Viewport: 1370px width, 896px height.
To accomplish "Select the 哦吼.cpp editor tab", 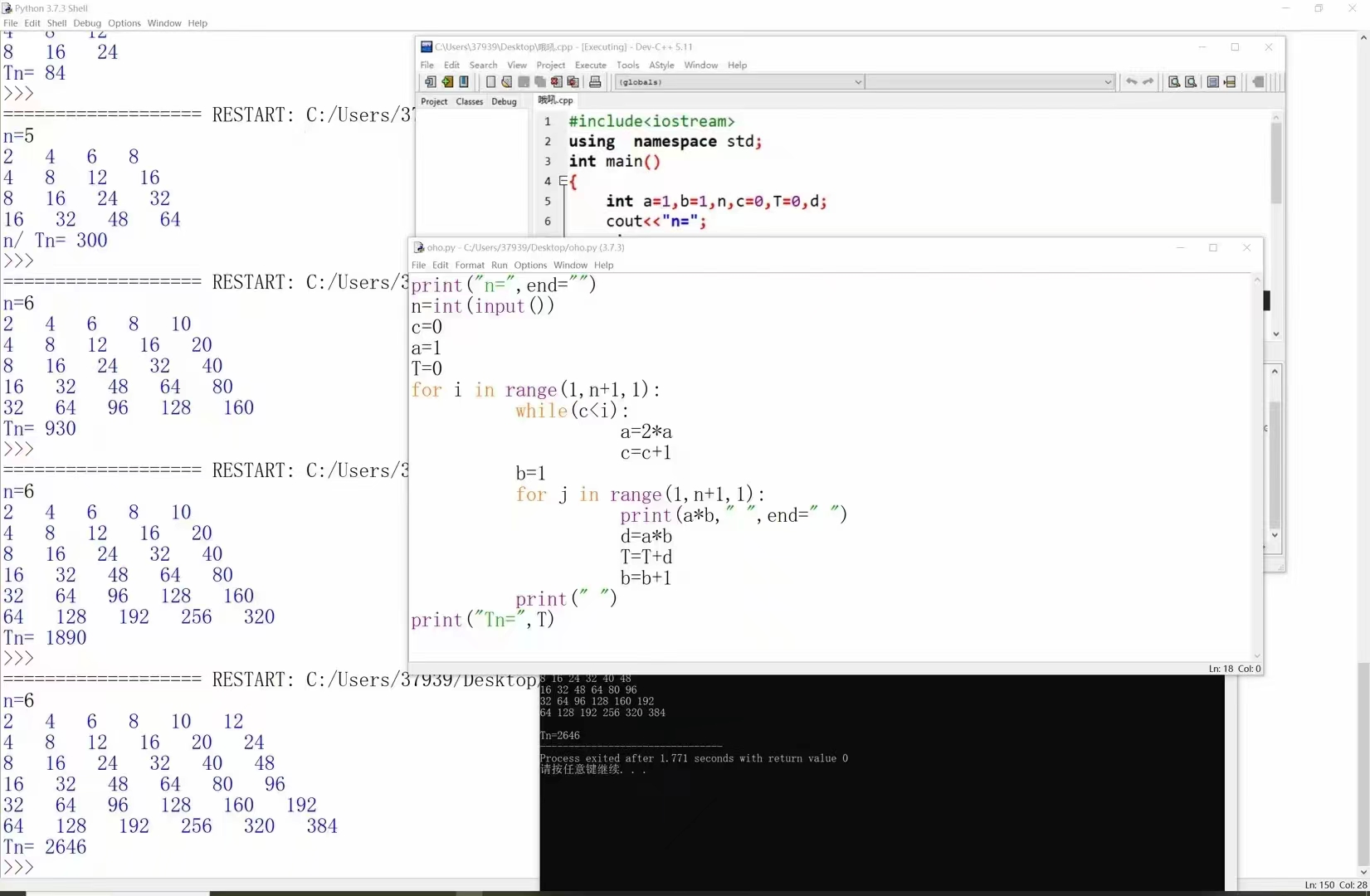I will (x=555, y=100).
